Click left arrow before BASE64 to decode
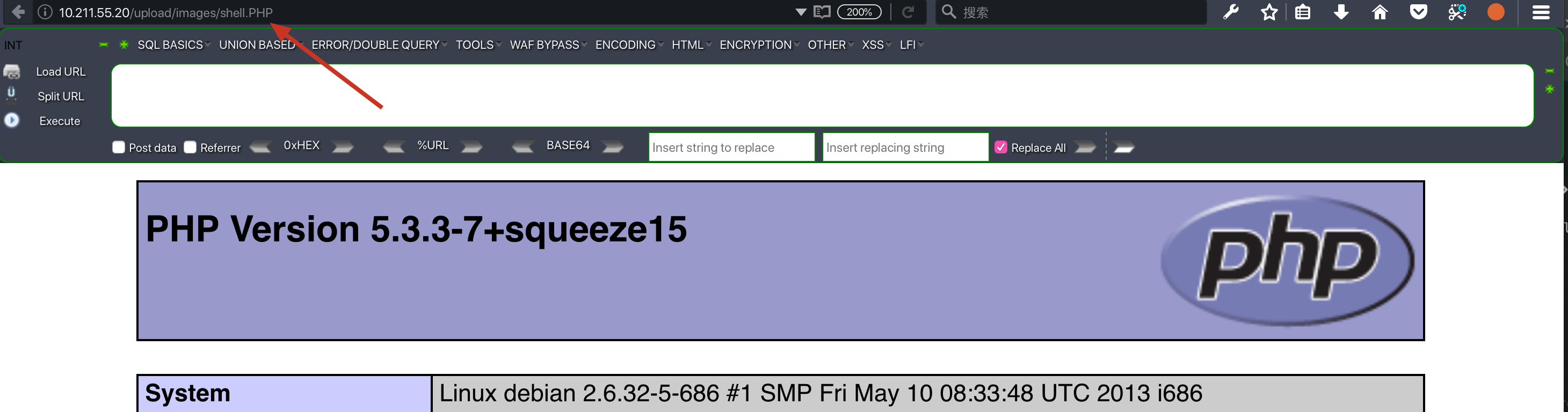 coord(523,147)
